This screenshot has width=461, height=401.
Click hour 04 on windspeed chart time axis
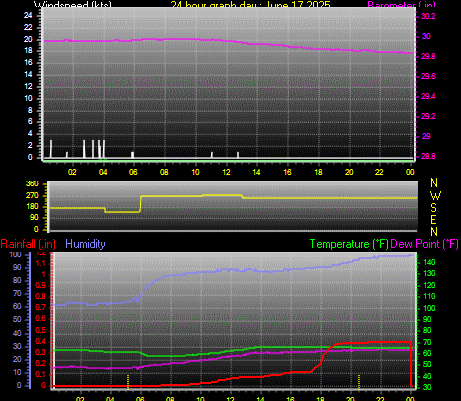[103, 172]
